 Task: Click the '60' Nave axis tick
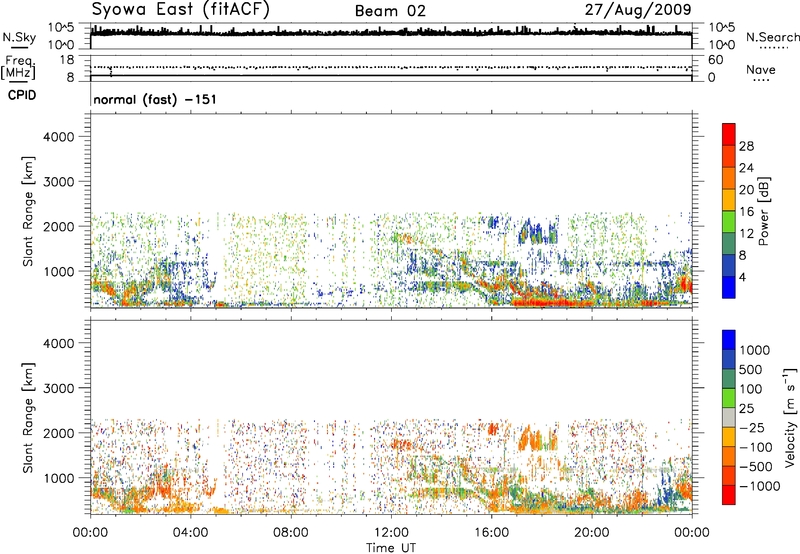[x=715, y=60]
